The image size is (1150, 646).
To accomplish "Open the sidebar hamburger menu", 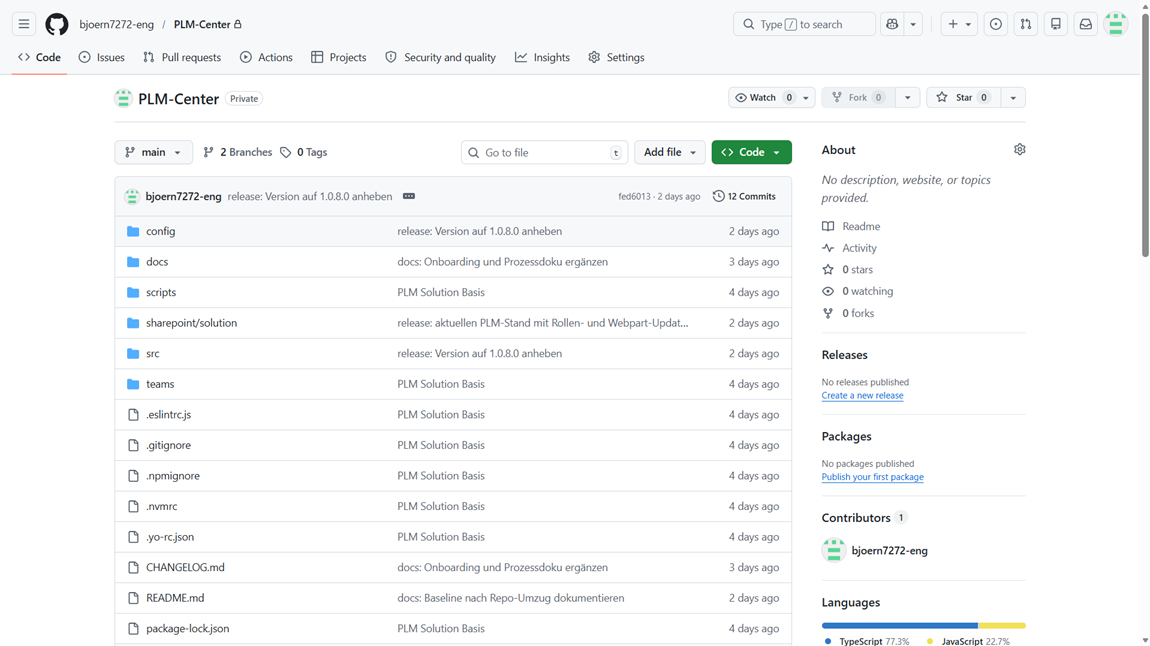I will coord(23,24).
